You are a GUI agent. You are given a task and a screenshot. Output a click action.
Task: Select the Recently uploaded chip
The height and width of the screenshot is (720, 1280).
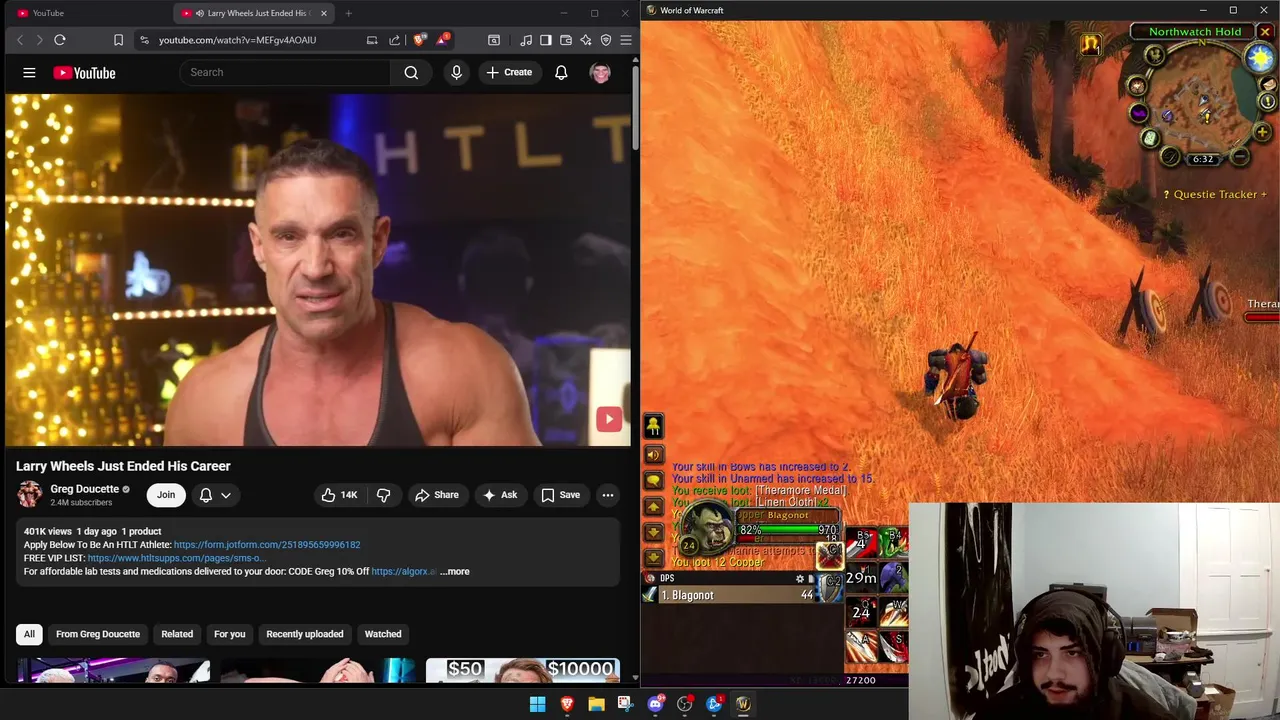click(305, 634)
